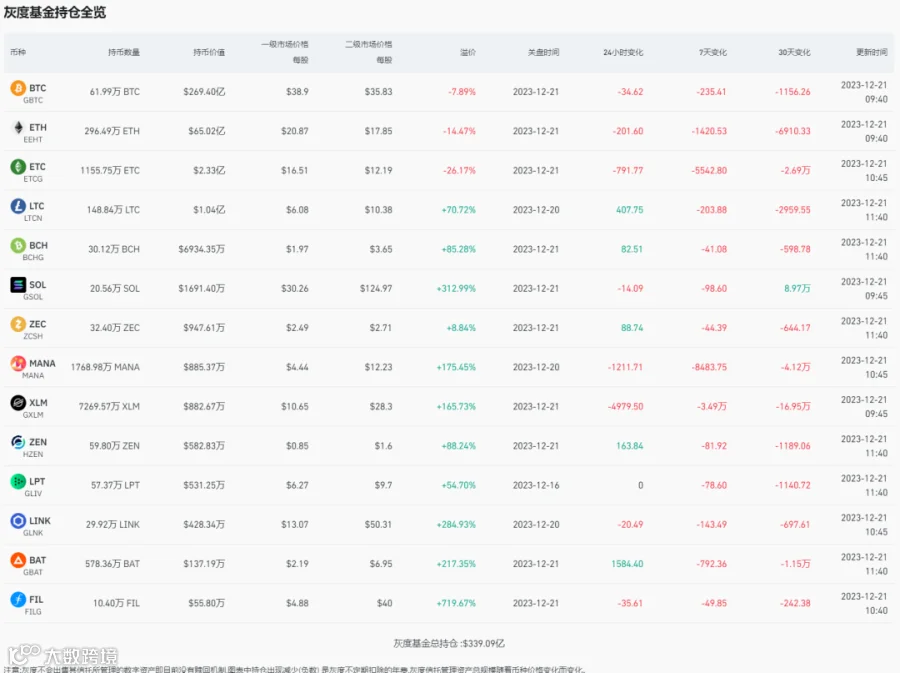Viewport: 900px width, 673px height.
Task: Select the GBTC ticker label
Action: coord(33,100)
